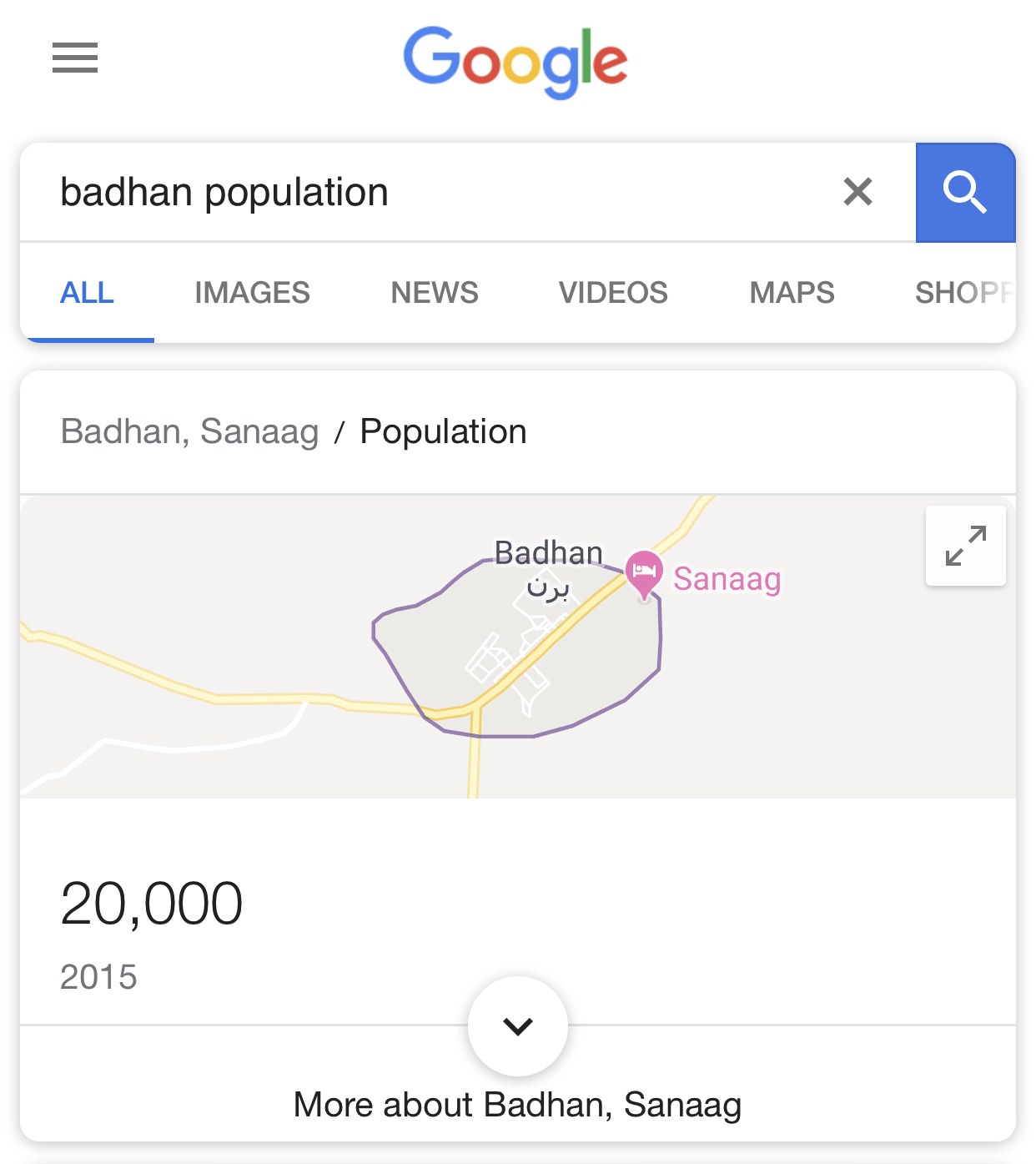Screen dimensions: 1036x1164
Task: Open the hamburger menu
Action: tap(75, 58)
